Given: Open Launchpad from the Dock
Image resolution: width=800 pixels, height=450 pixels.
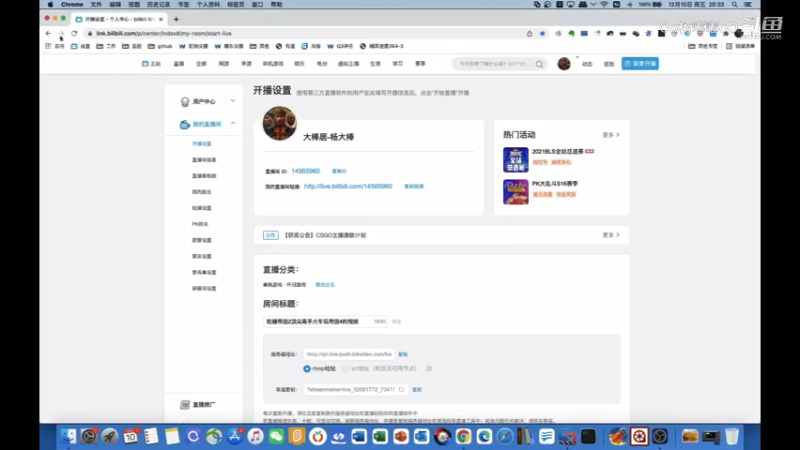Looking at the screenshot, I should pyautogui.click(x=110, y=436).
